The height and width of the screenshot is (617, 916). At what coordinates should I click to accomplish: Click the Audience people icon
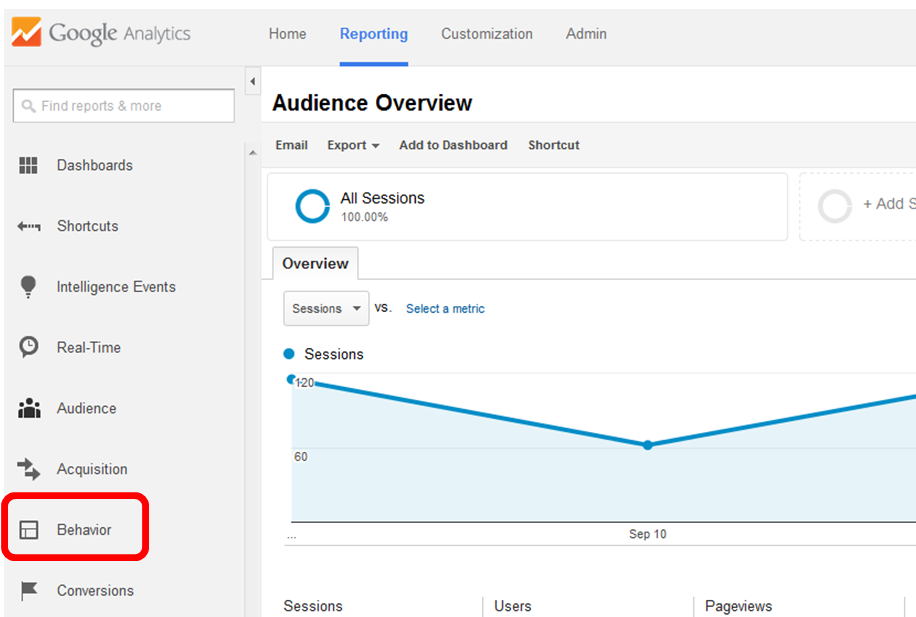29,409
